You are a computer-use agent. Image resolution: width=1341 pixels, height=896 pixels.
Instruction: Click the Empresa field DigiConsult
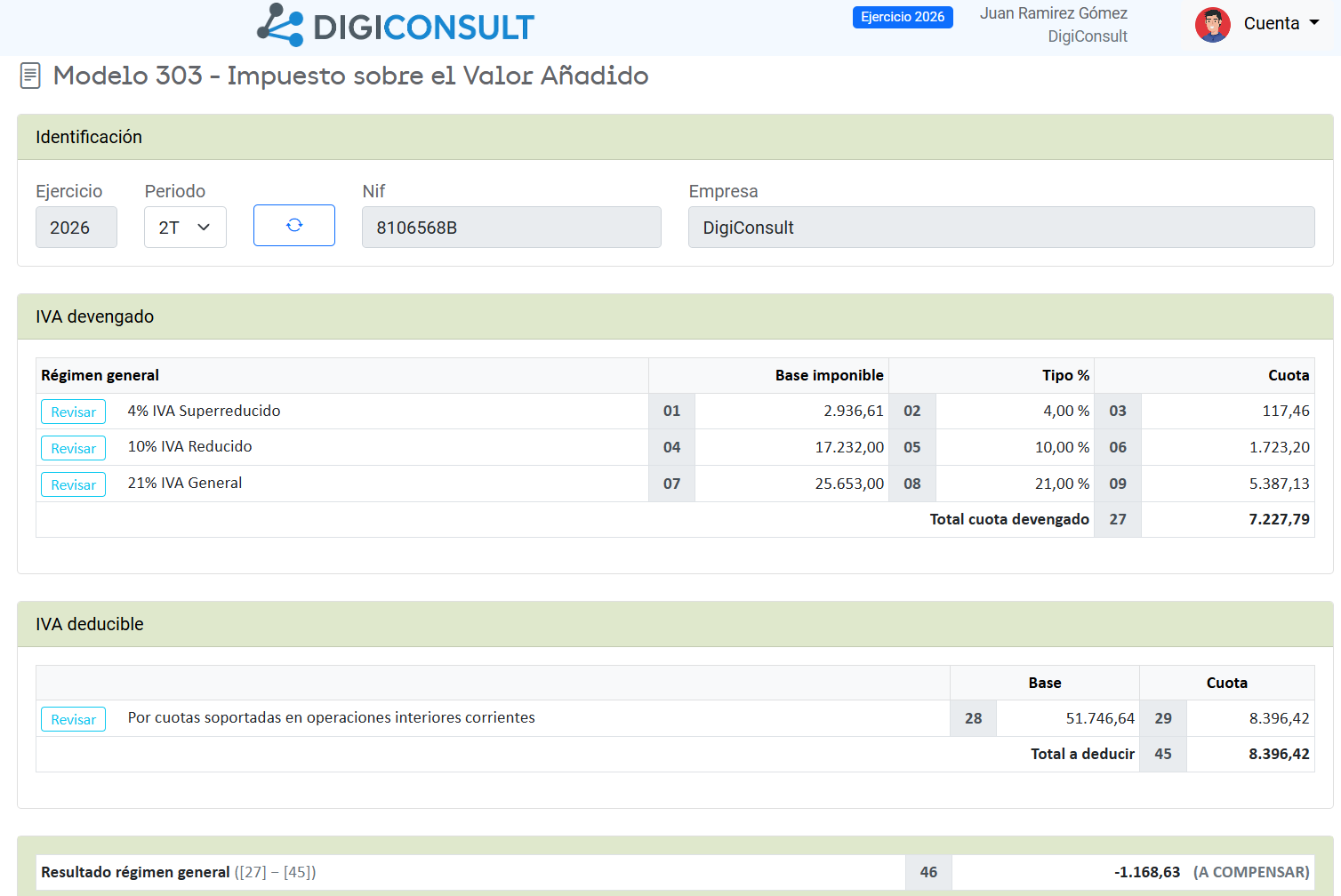pos(1001,228)
